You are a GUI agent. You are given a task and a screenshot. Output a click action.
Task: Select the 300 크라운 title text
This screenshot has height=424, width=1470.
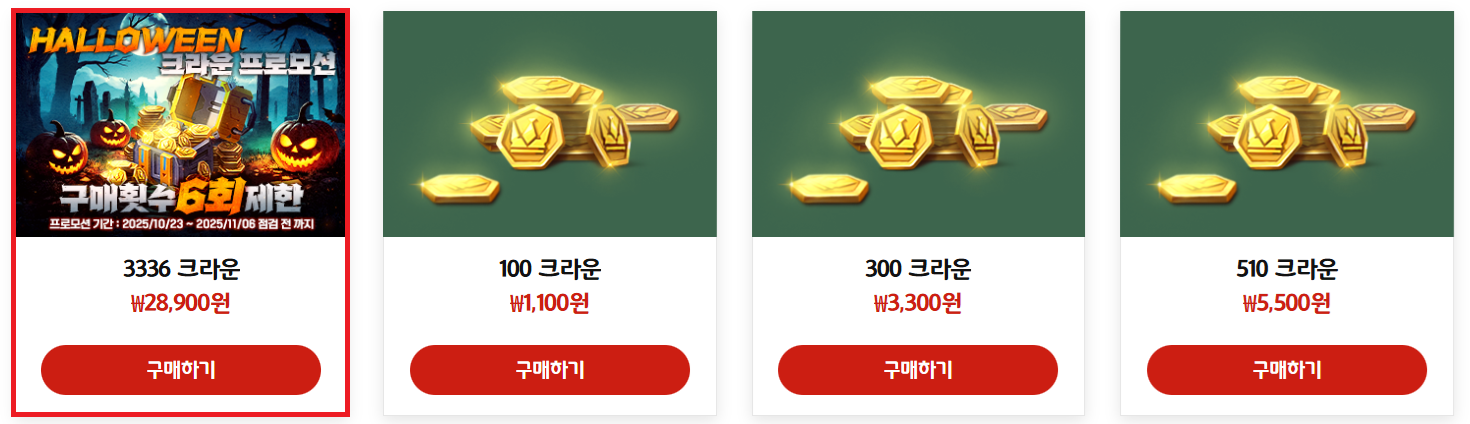pyautogui.click(x=918, y=269)
